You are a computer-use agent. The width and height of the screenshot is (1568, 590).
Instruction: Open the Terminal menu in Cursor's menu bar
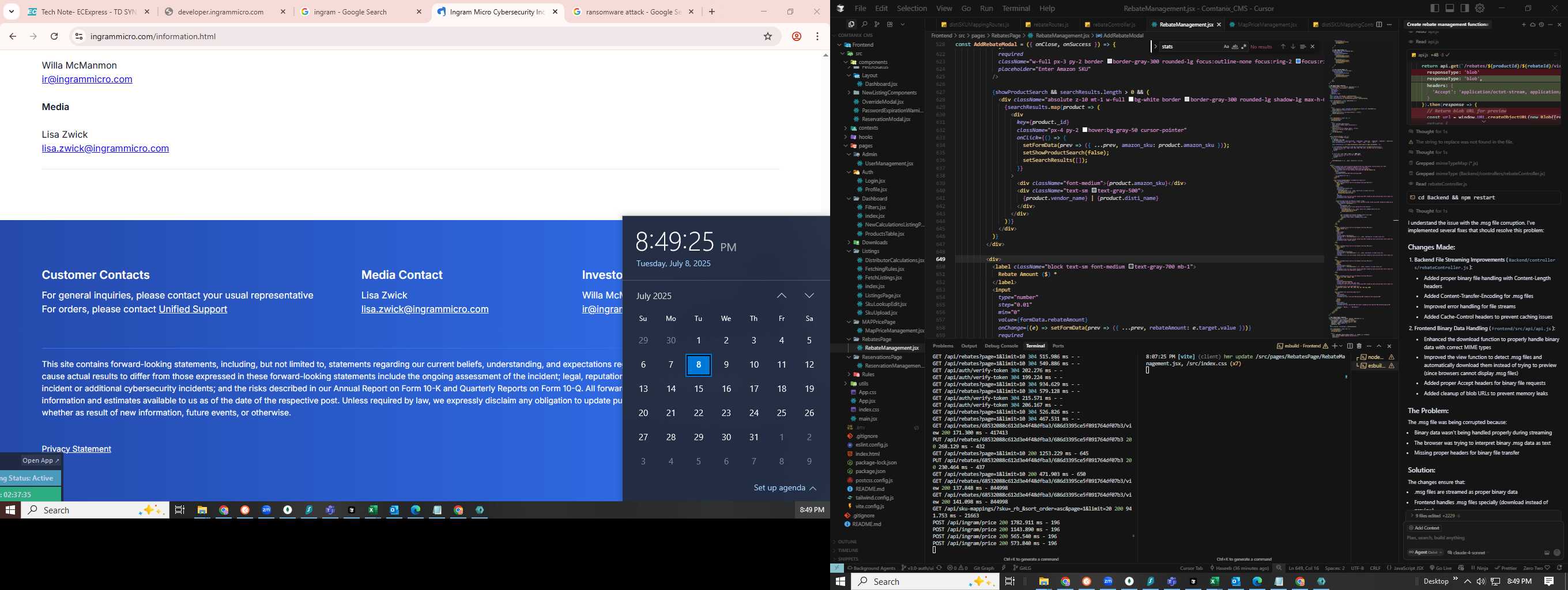pos(1016,9)
